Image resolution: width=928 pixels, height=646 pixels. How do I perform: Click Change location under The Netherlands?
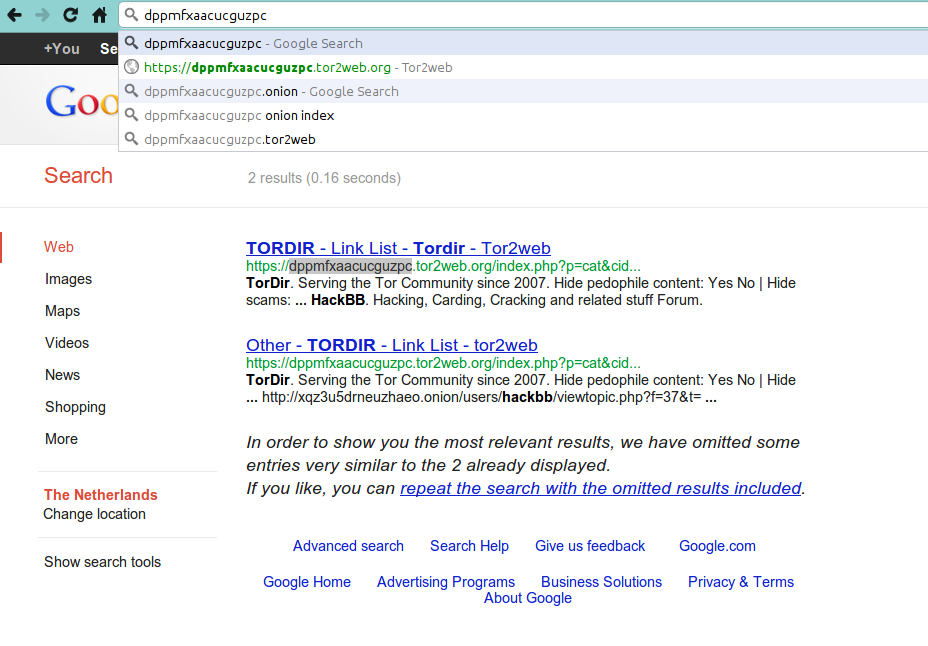click(x=94, y=514)
